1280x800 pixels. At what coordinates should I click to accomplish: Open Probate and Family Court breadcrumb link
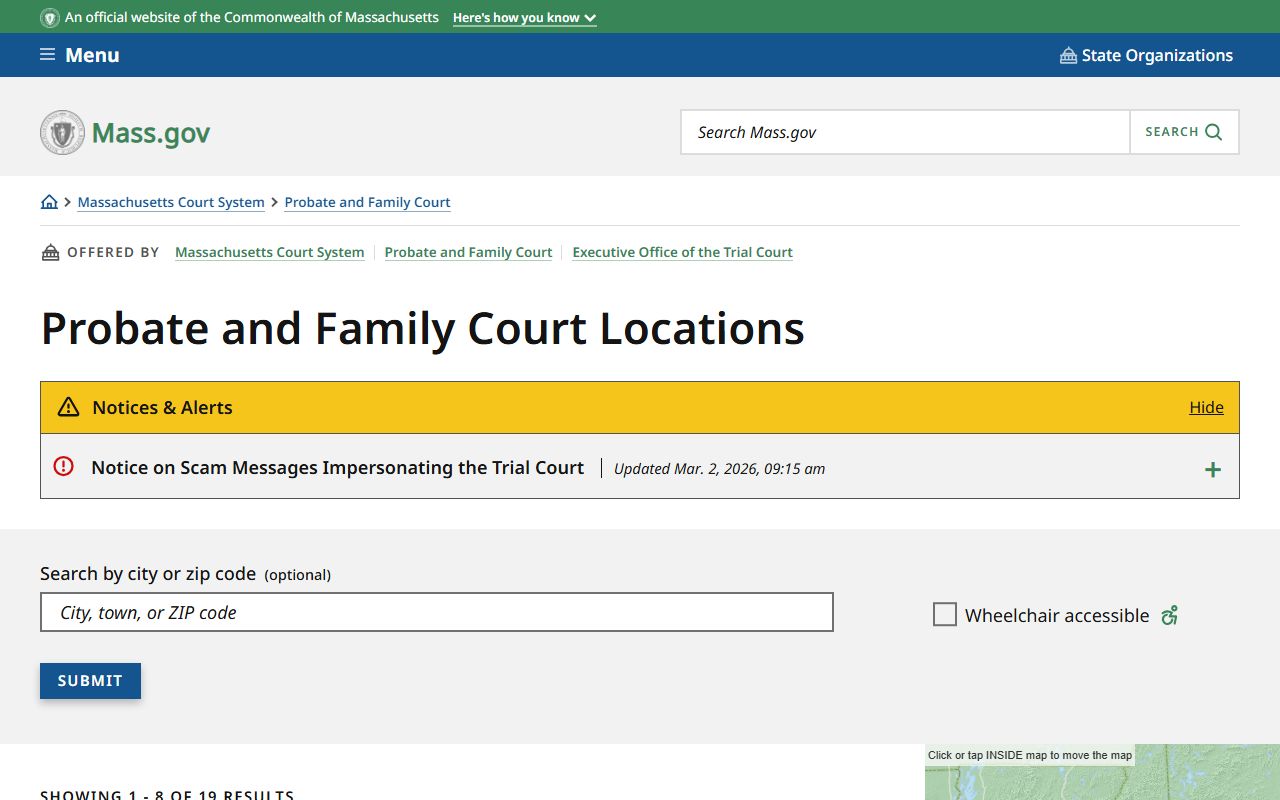click(x=367, y=202)
